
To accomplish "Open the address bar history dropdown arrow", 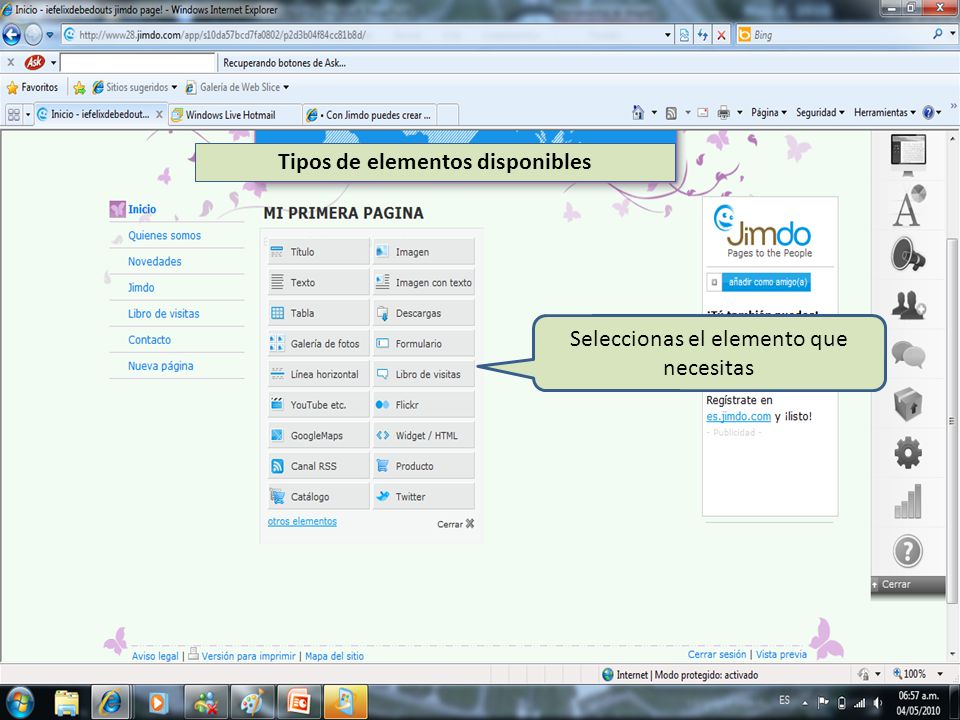I will tap(668, 35).
